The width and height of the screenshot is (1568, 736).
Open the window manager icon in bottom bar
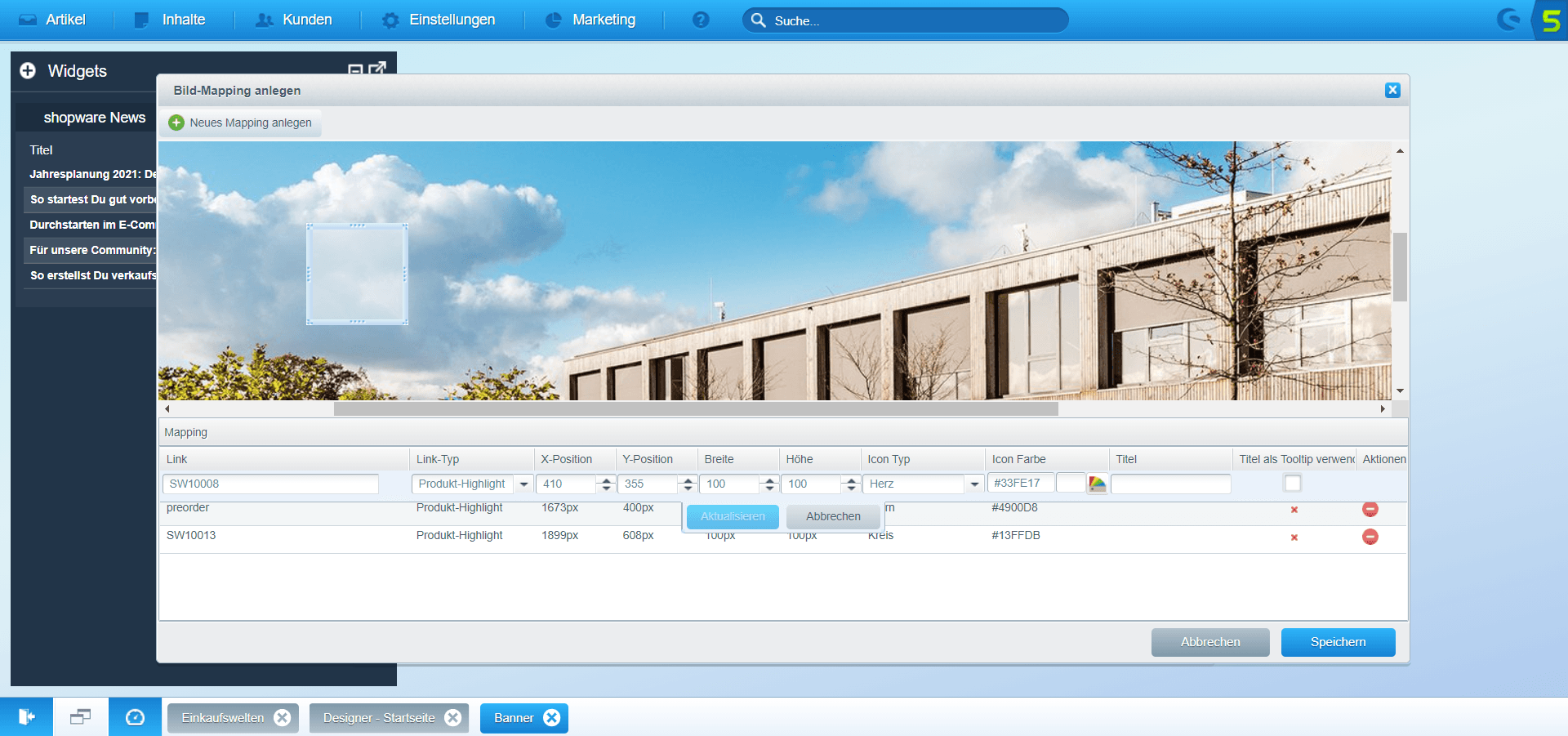tap(80, 717)
